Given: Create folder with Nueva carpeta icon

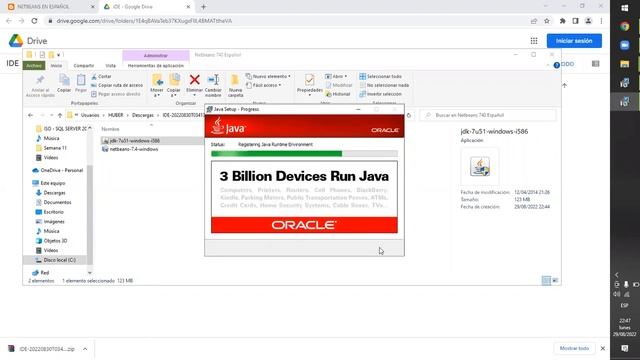Looking at the screenshot, I should (x=235, y=80).
